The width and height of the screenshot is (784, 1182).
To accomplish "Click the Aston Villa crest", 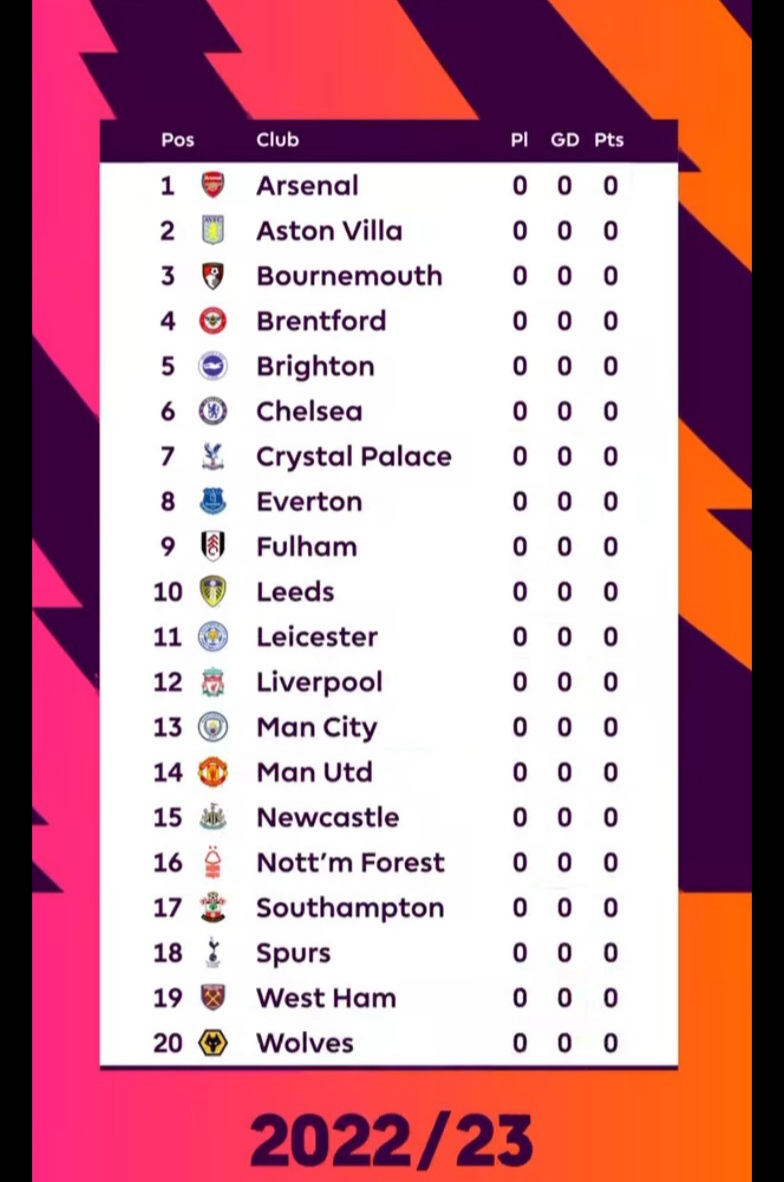I will [x=213, y=230].
